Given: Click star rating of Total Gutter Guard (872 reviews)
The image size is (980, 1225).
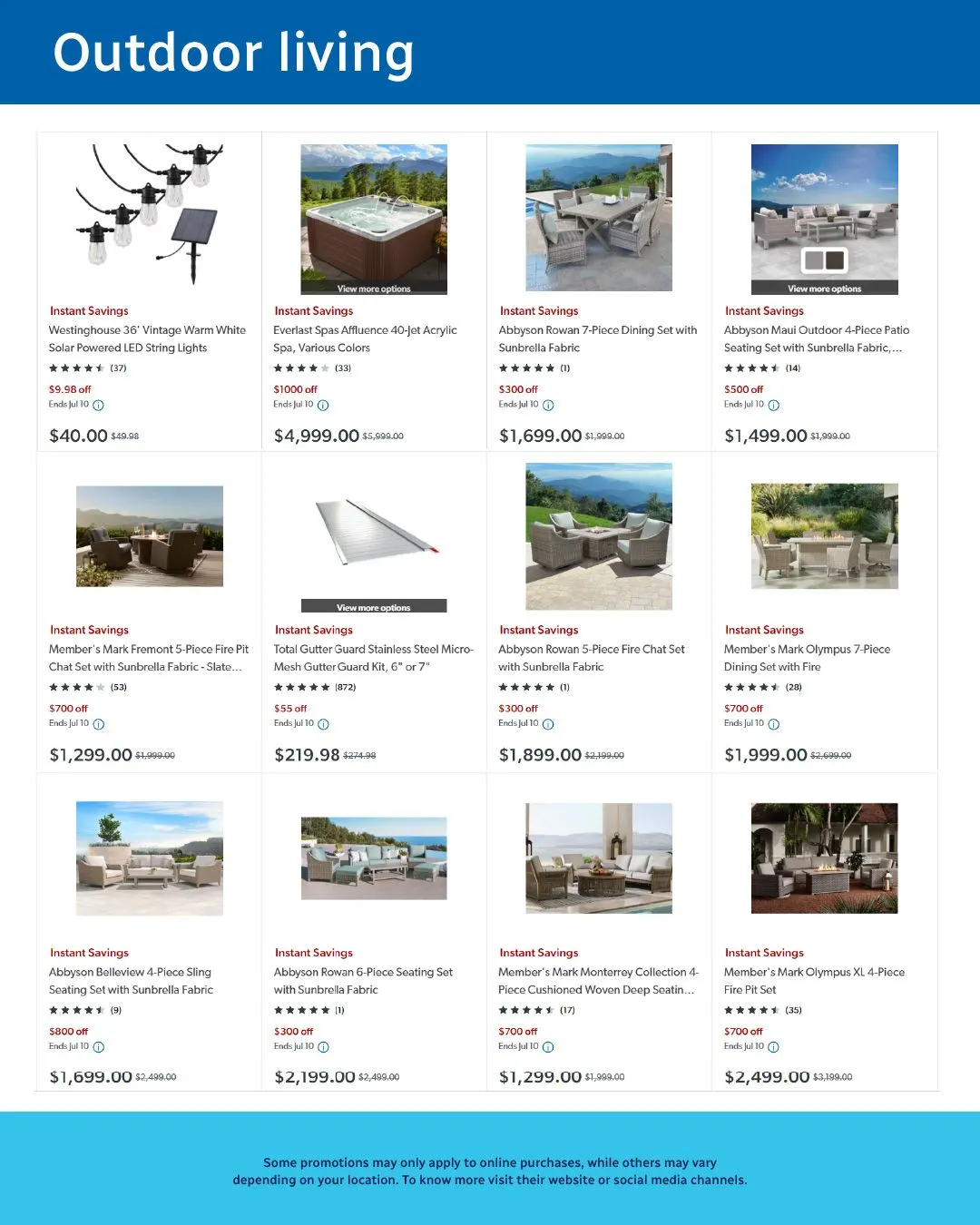Looking at the screenshot, I should tap(302, 688).
